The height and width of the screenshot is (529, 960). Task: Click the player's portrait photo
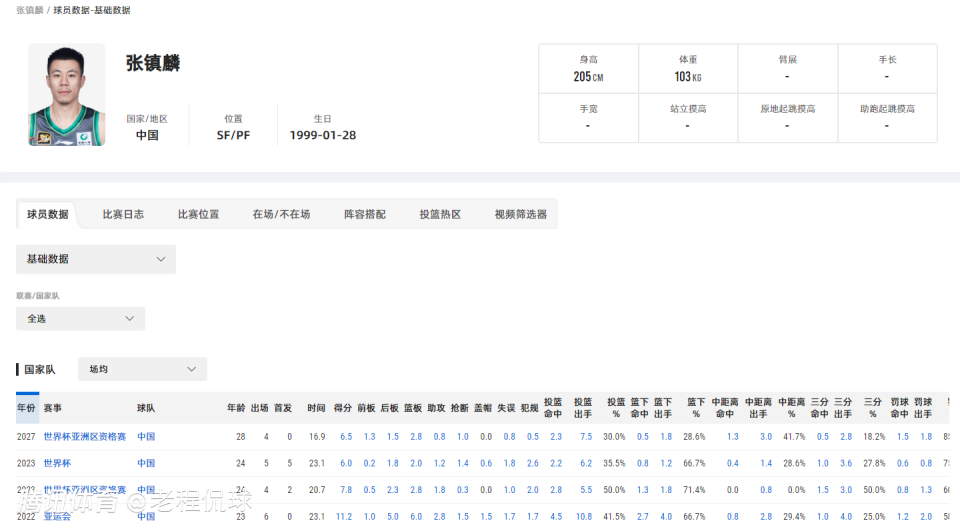tap(66, 95)
